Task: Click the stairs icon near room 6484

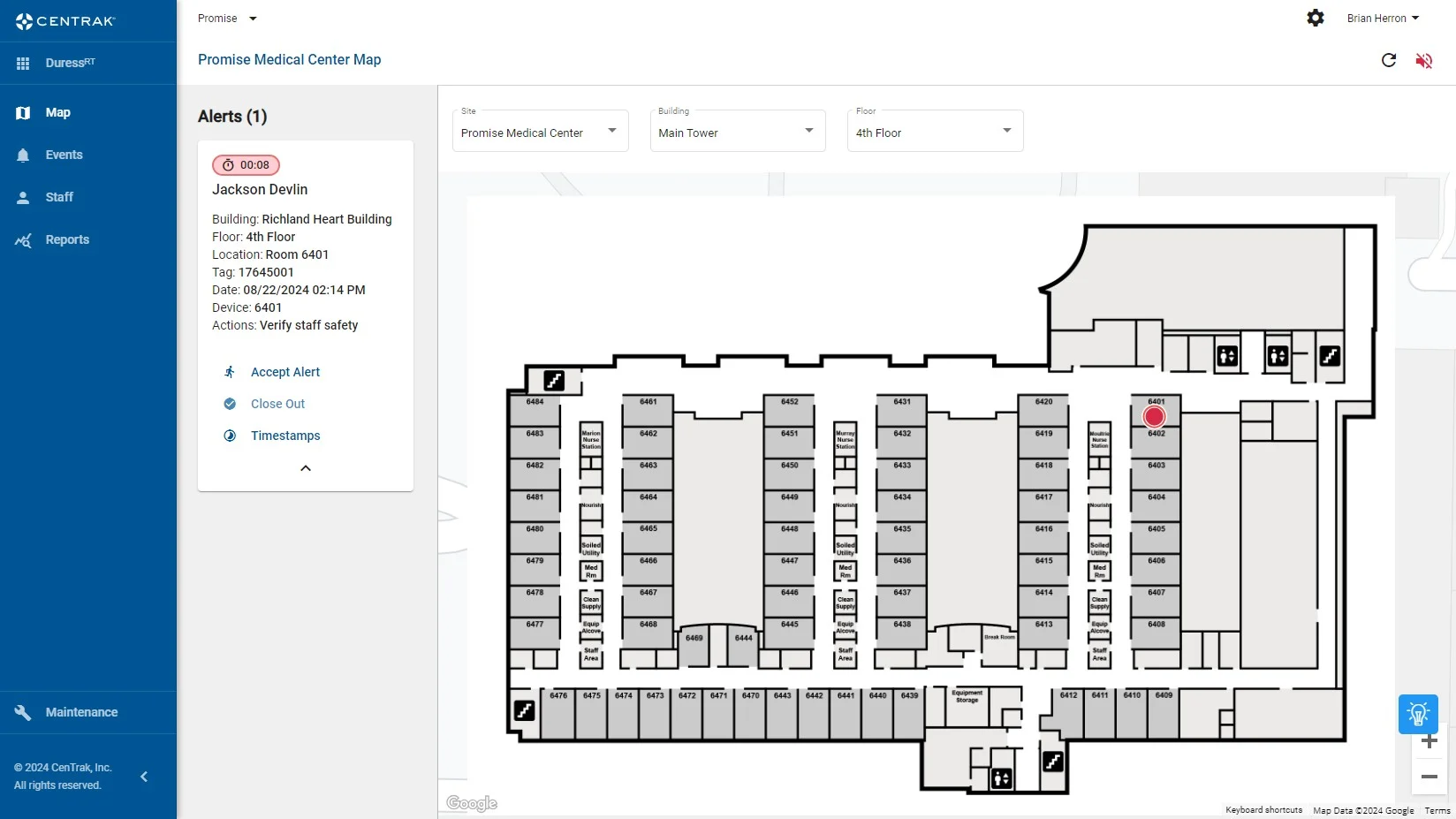Action: tap(554, 381)
